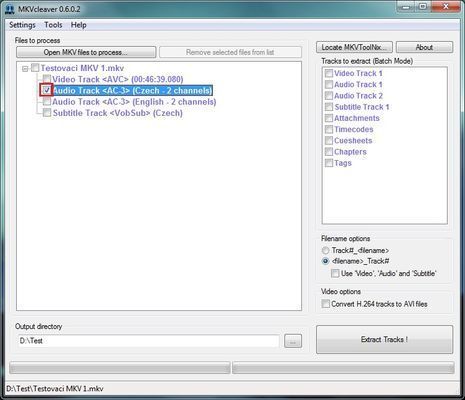The image size is (465, 400).
Task: Toggle Use 'Video', 'Audio' and 'Subtitle' checkbox
Action: click(x=335, y=273)
